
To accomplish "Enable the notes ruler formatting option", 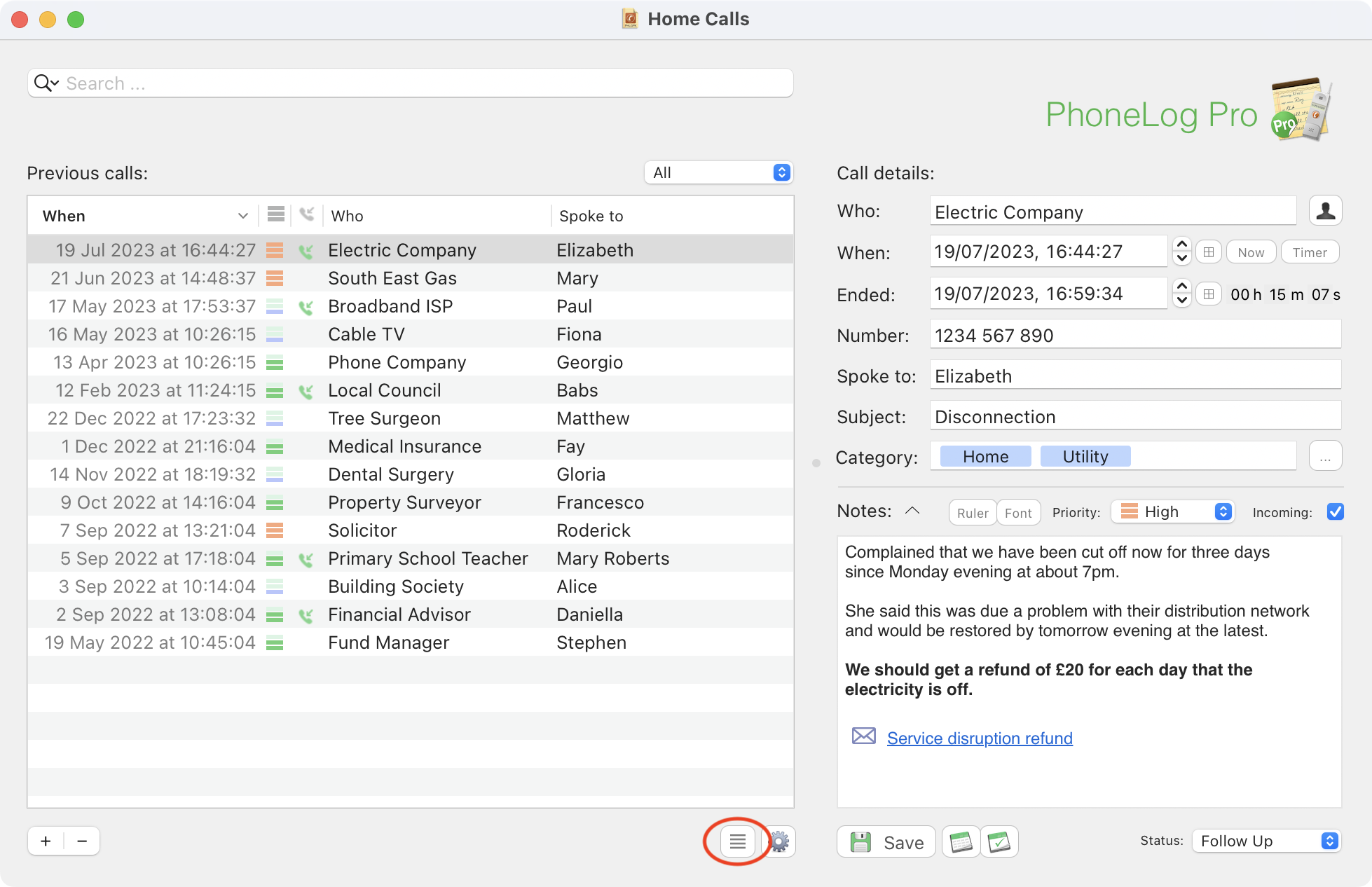I will pyautogui.click(x=969, y=512).
